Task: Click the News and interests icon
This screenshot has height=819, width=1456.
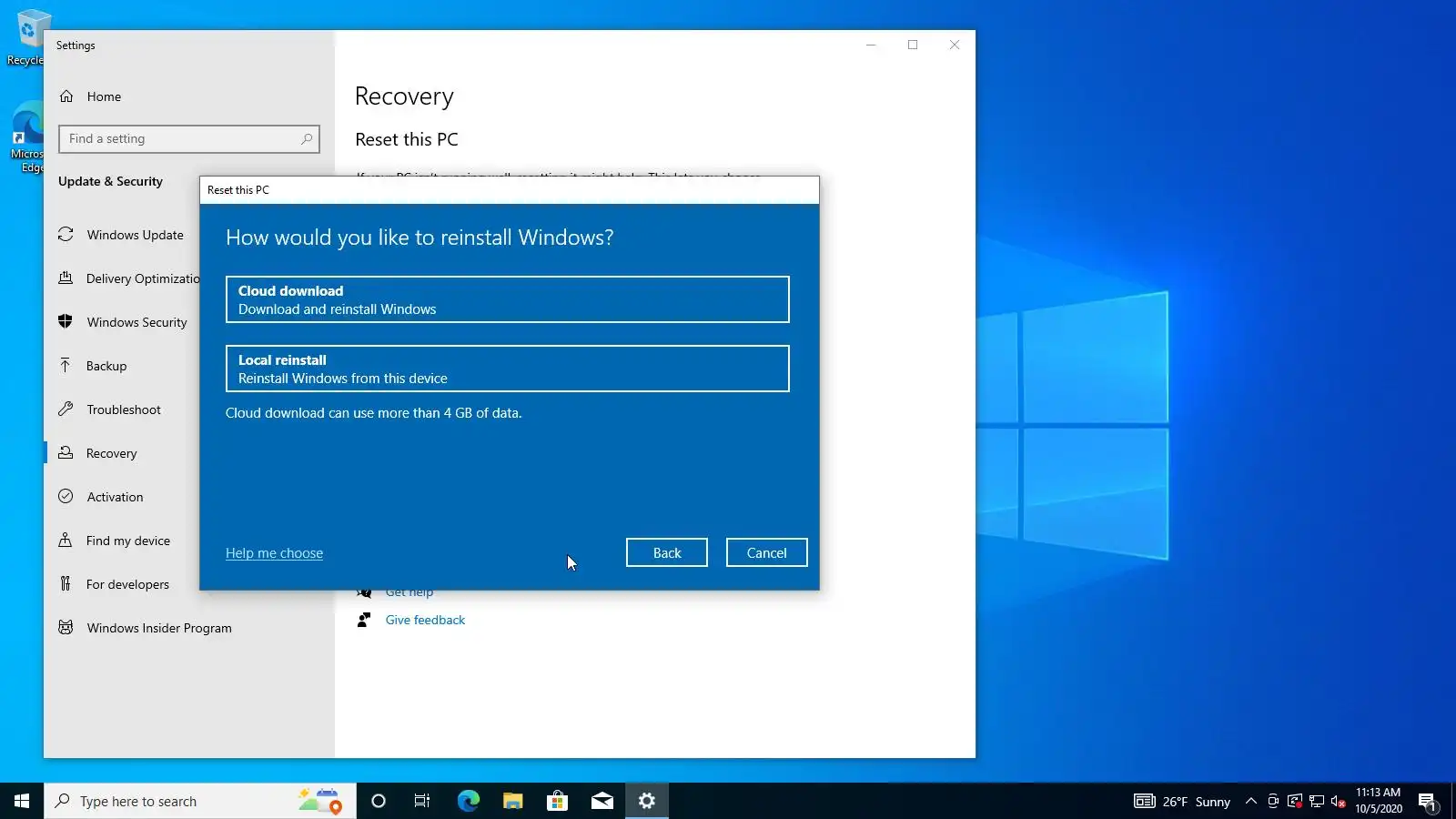Action: point(1144,801)
